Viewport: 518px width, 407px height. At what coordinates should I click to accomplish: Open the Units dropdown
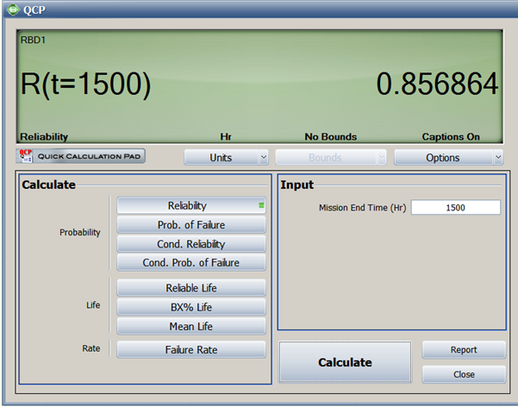(x=226, y=157)
